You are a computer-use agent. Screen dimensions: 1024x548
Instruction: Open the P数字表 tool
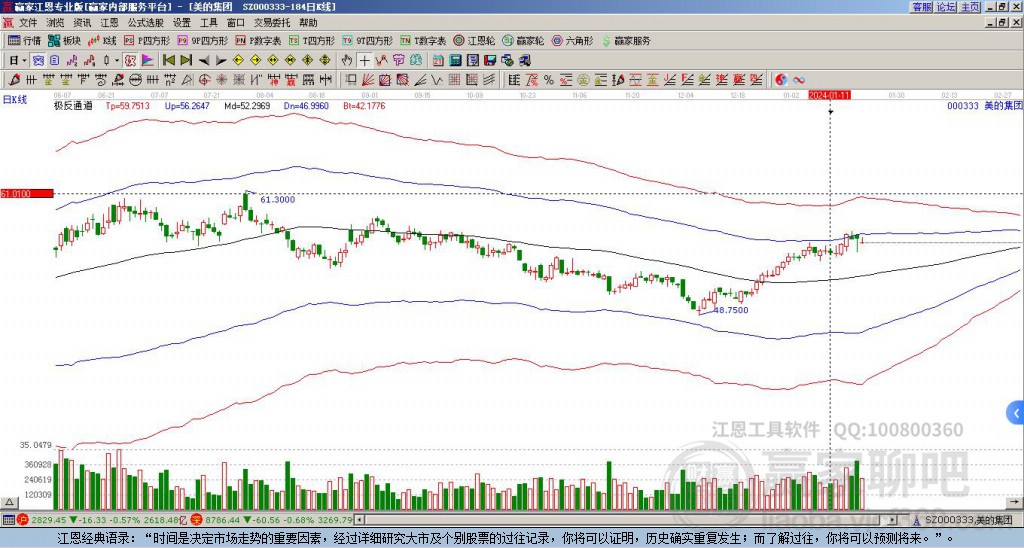point(258,40)
